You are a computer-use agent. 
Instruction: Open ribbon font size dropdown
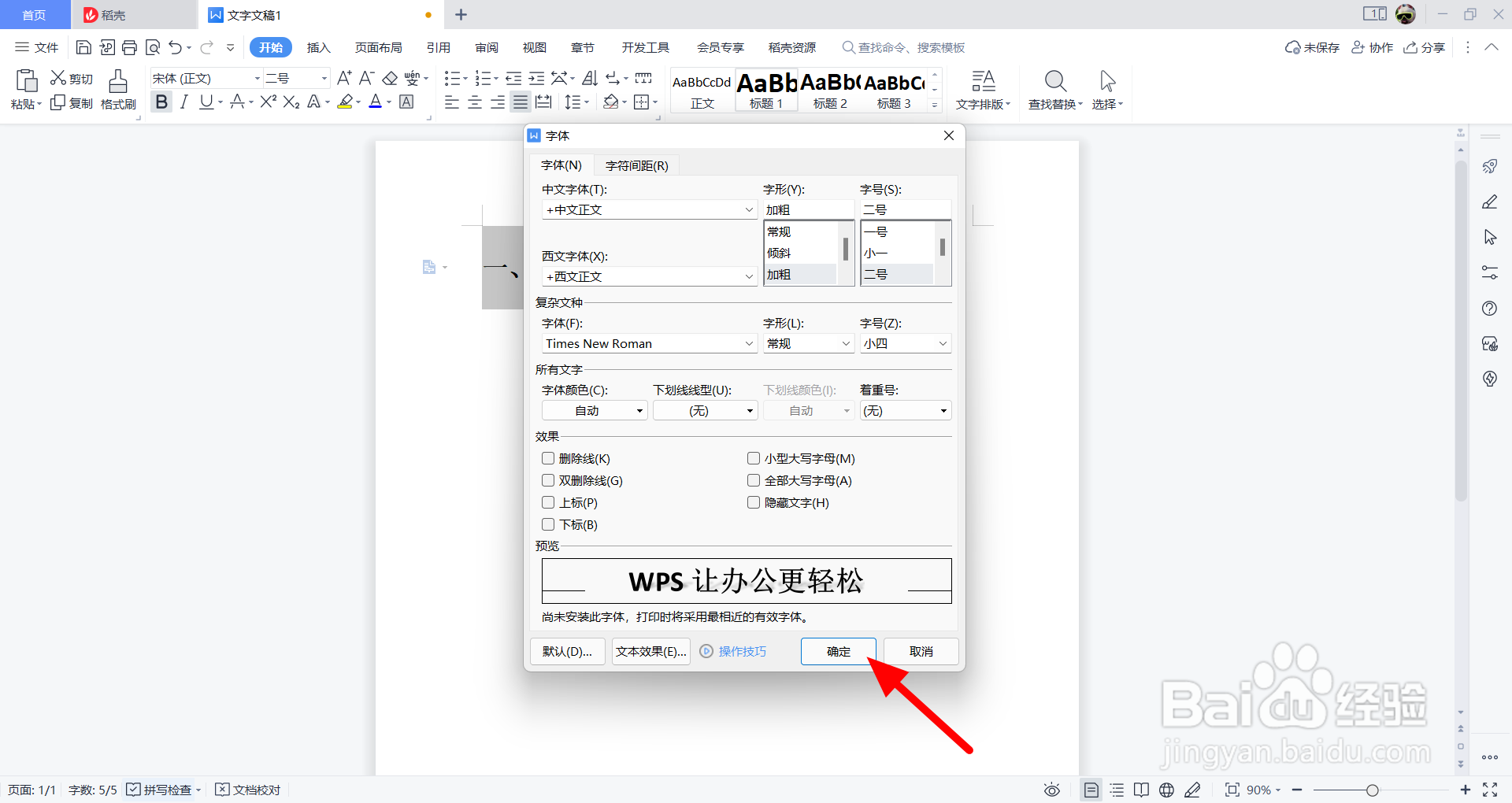[x=324, y=79]
